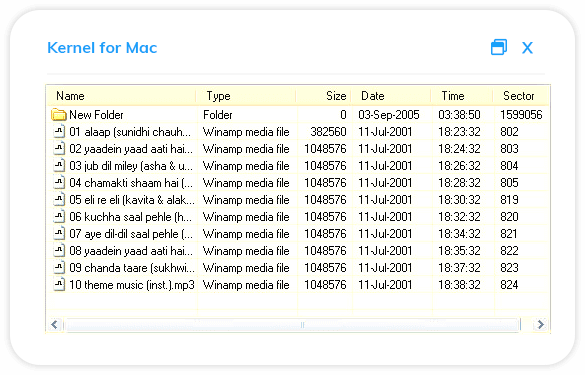Click the file icon beside 09 chanda taare
Screen dimensions: 585x375
(59, 268)
